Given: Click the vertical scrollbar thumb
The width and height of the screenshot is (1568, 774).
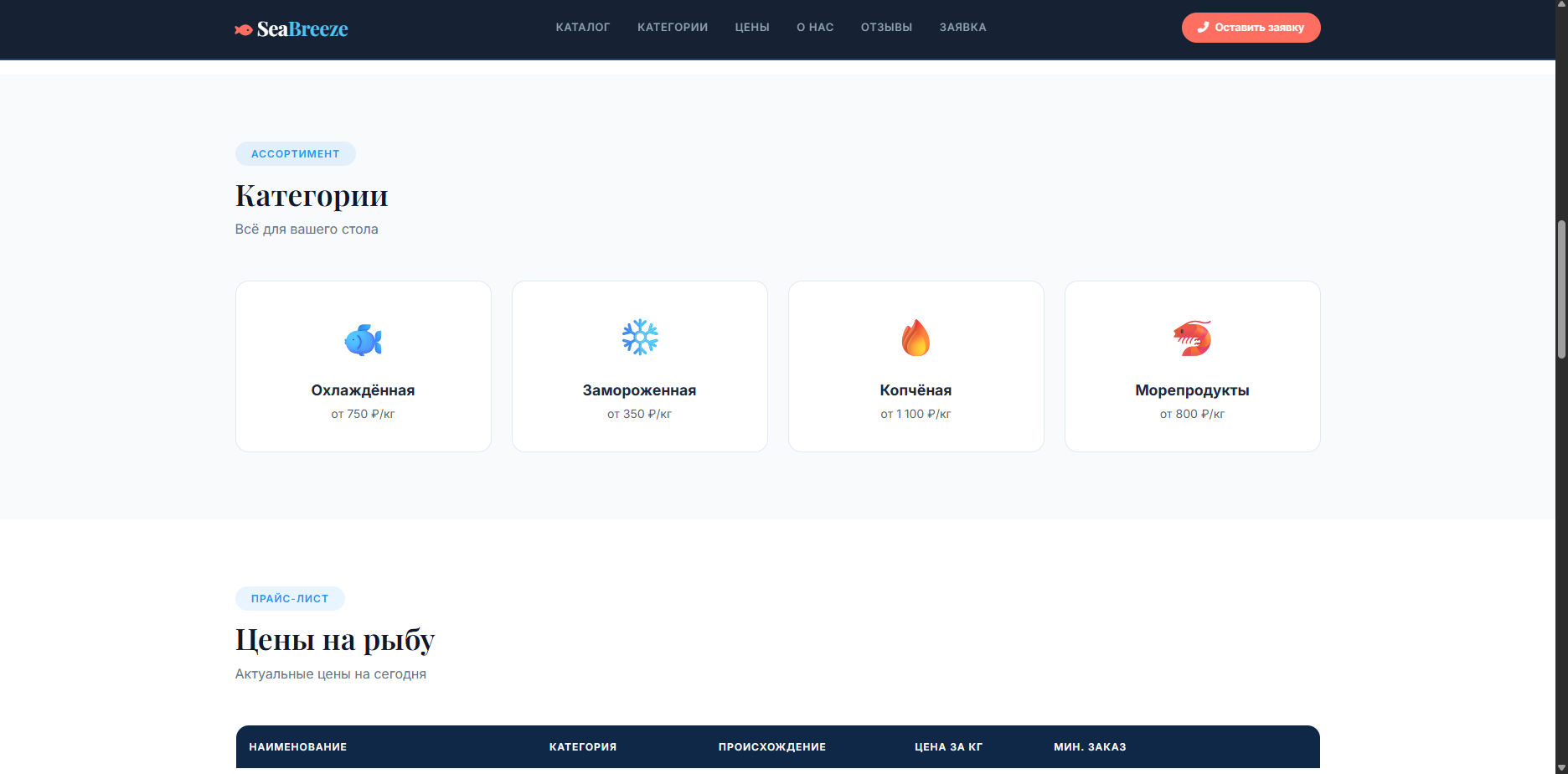Looking at the screenshot, I should (1561, 289).
